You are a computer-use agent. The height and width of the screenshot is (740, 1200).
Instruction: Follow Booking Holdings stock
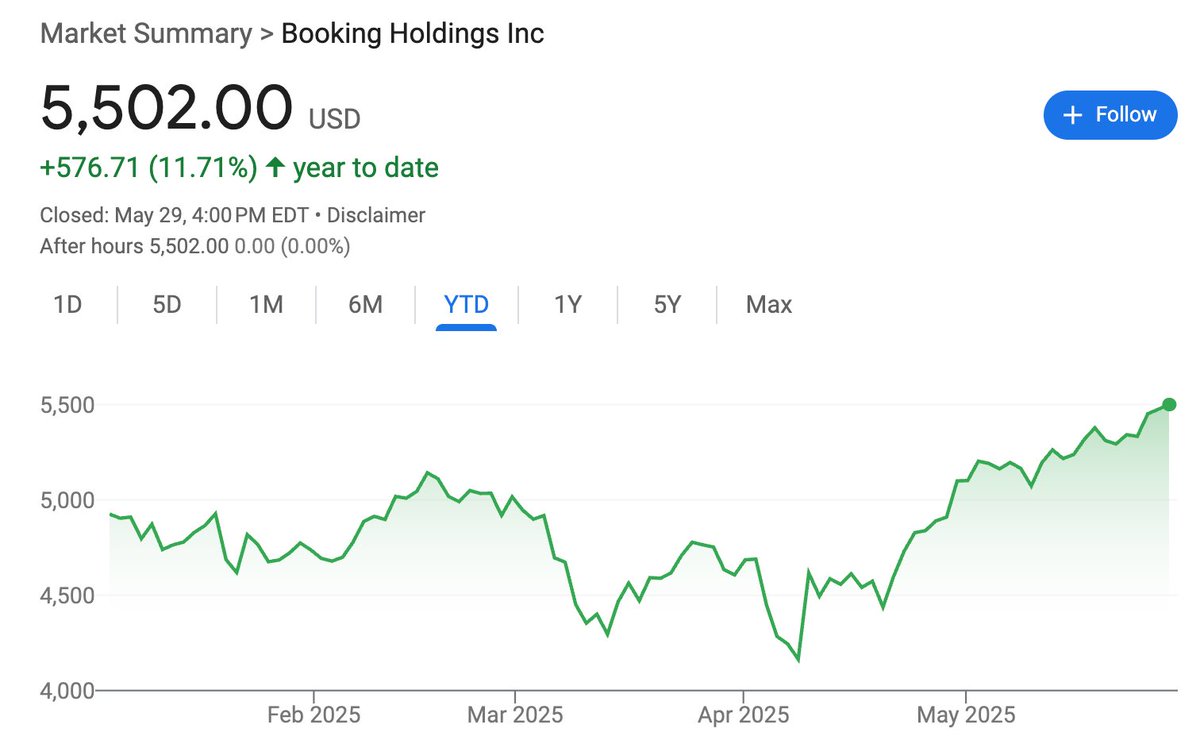(1110, 115)
